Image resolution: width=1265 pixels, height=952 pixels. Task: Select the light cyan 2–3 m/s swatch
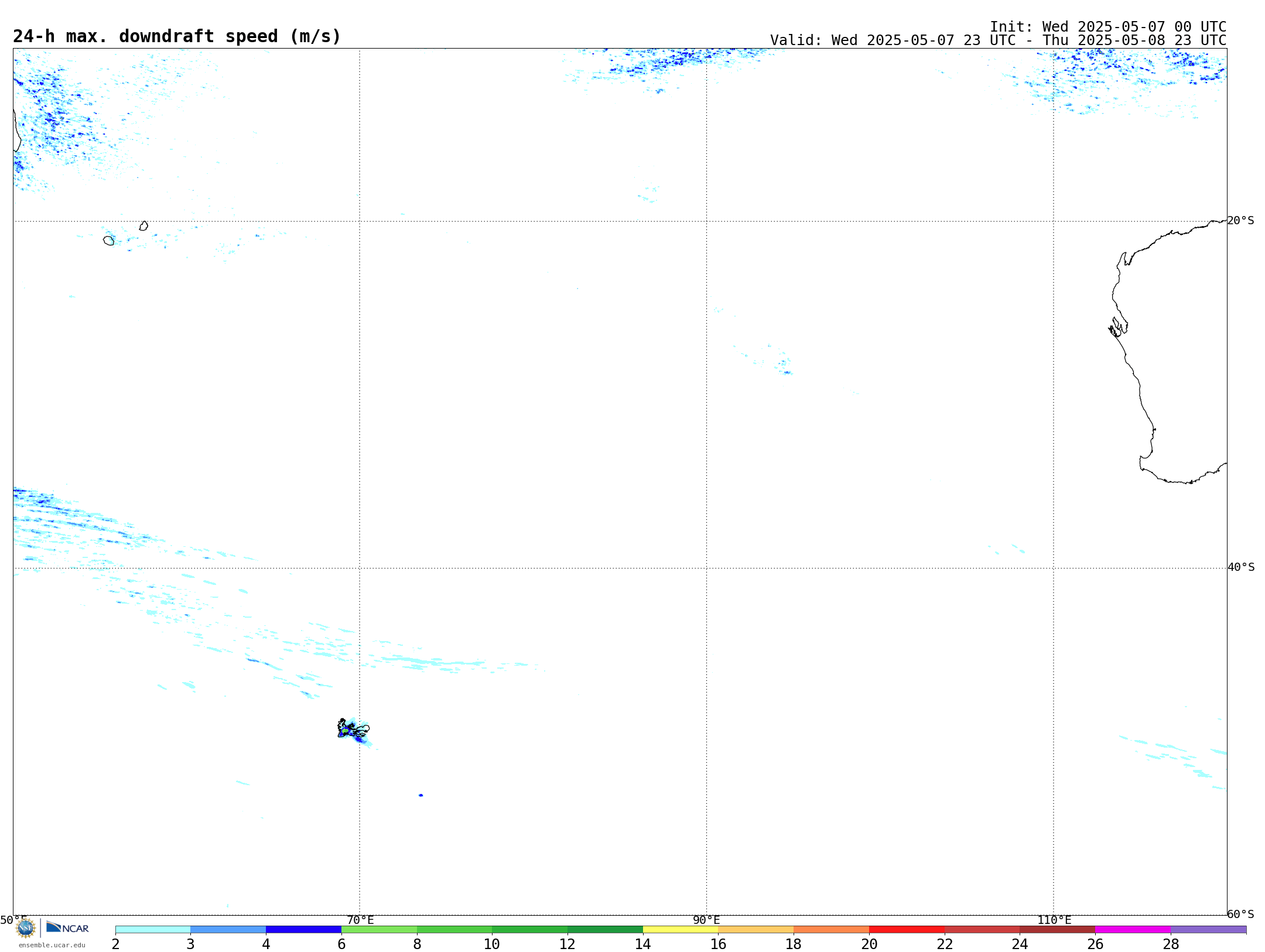tap(153, 930)
